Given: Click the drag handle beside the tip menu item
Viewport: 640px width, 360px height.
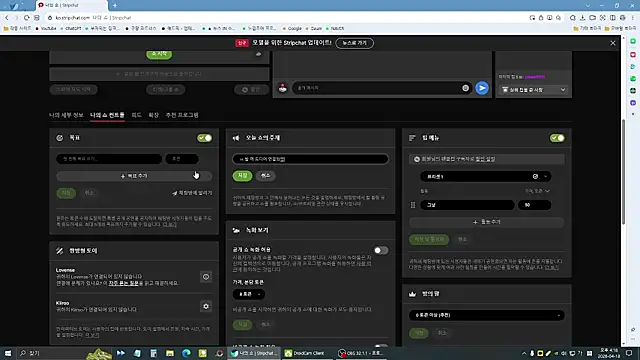Looking at the screenshot, I should tap(413, 205).
